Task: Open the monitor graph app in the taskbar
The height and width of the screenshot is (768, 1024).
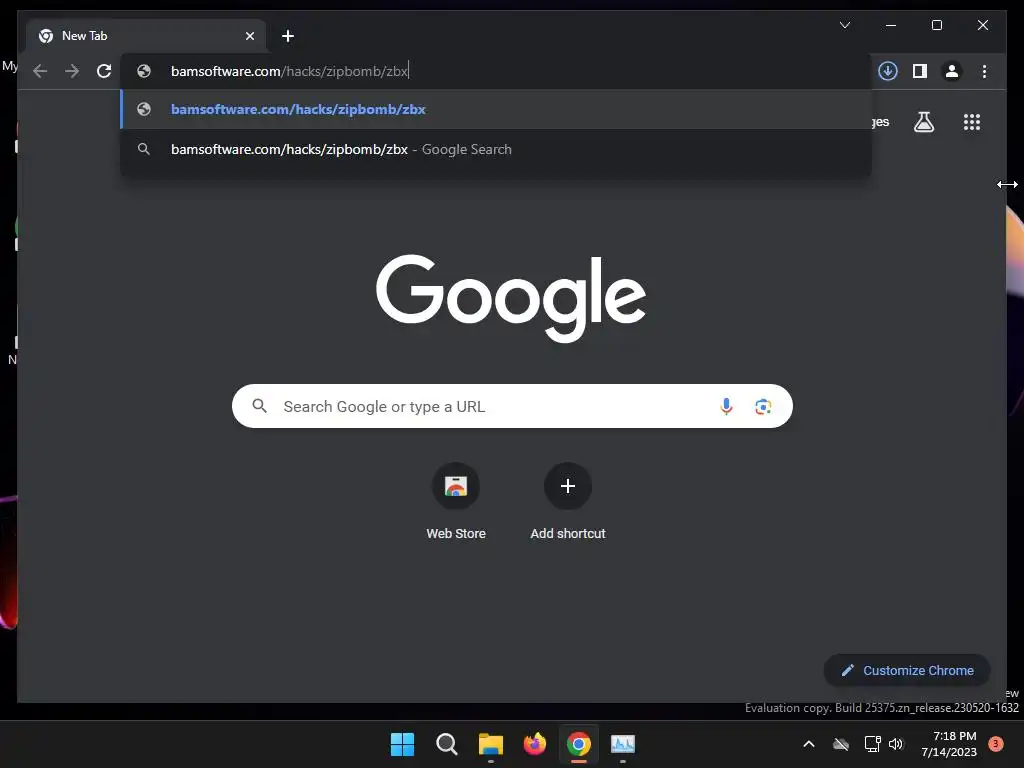Action: (x=622, y=744)
